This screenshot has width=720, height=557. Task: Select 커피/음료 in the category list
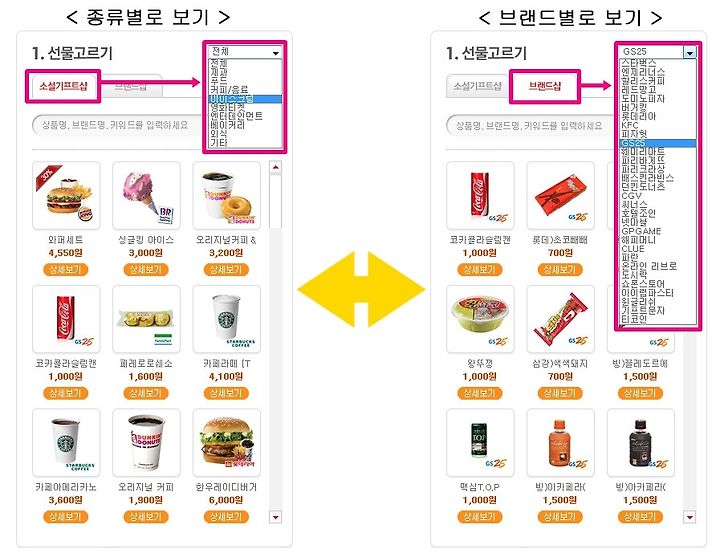pos(229,90)
